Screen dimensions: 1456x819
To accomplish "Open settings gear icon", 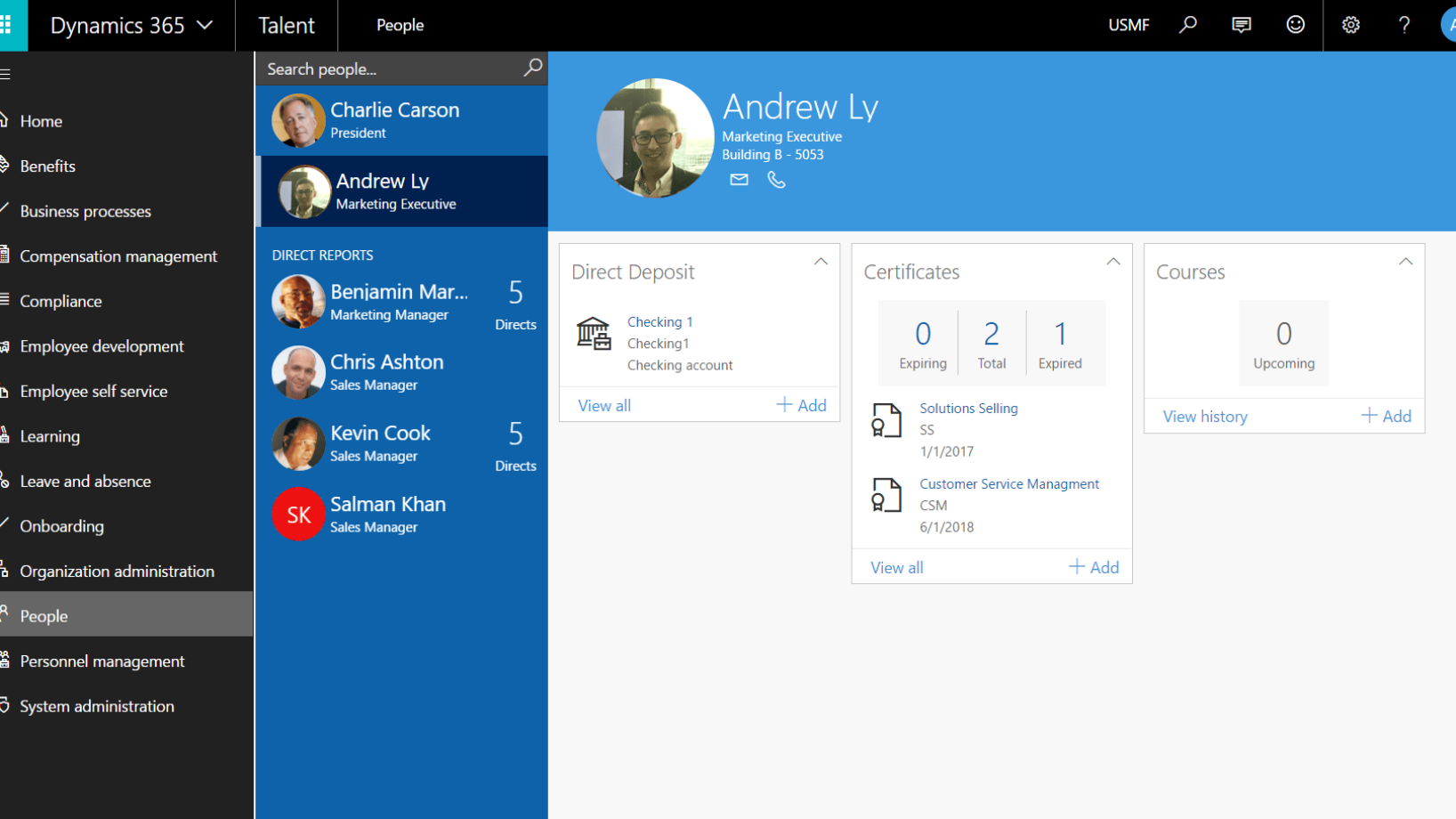I will pos(1351,25).
